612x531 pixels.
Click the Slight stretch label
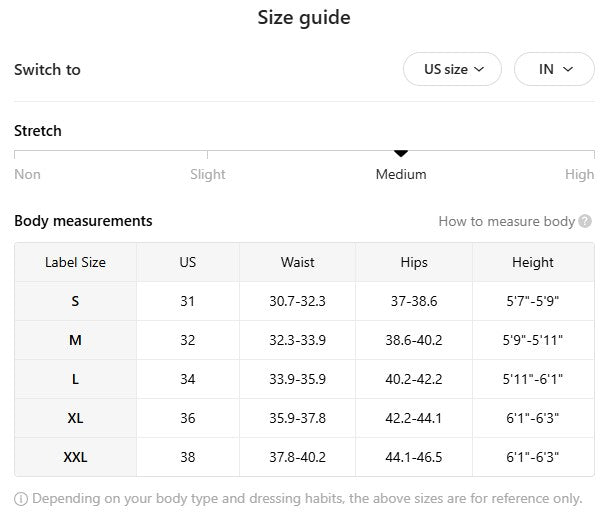pos(208,174)
